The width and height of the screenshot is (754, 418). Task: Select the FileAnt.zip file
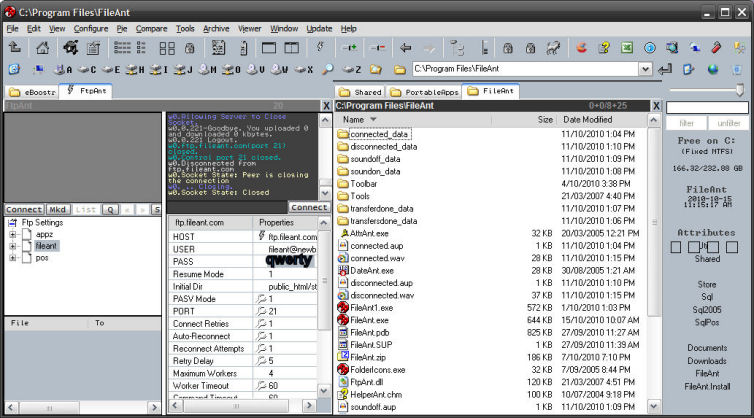click(x=368, y=357)
